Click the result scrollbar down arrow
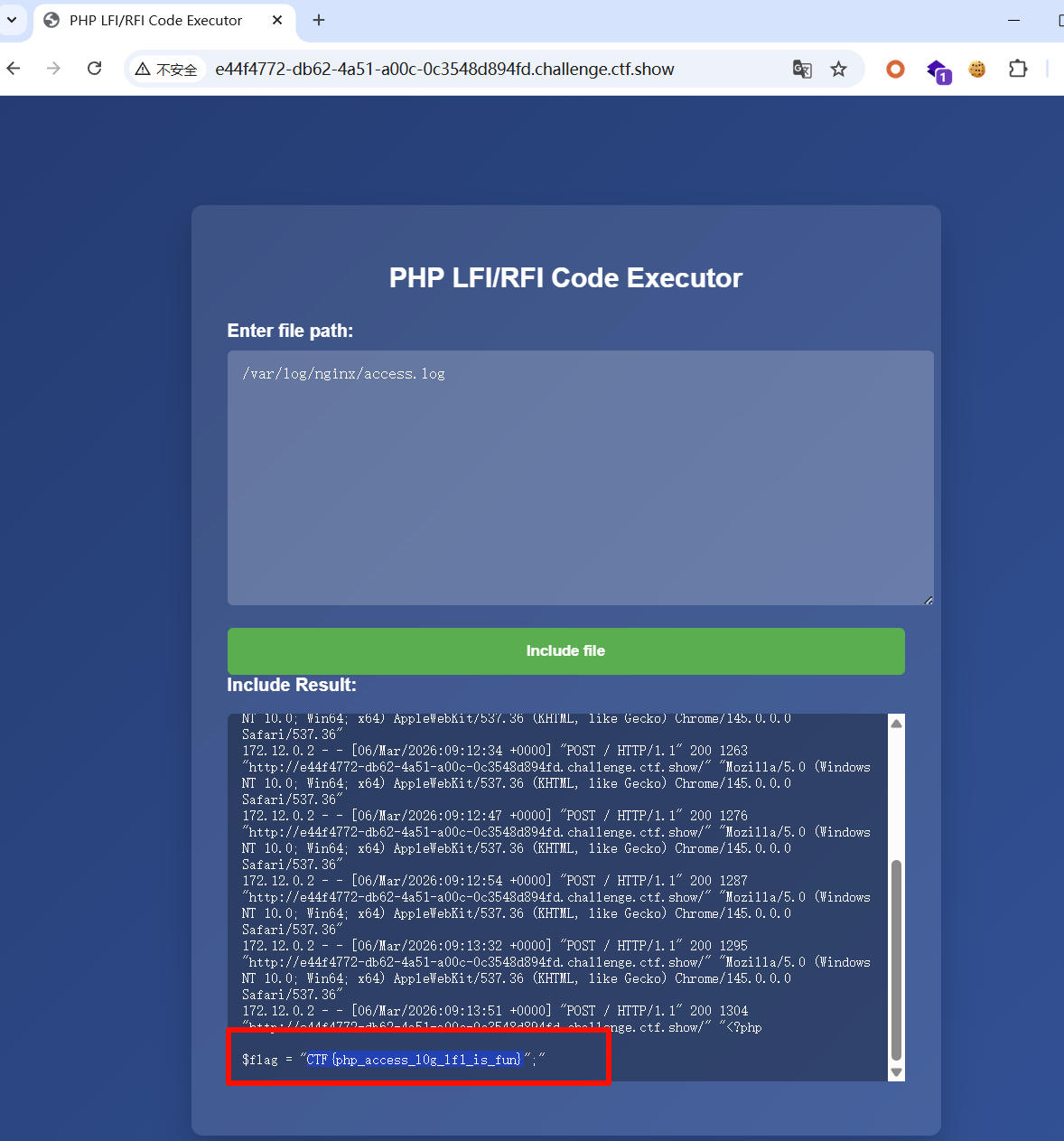The image size is (1064, 1141). click(896, 1071)
